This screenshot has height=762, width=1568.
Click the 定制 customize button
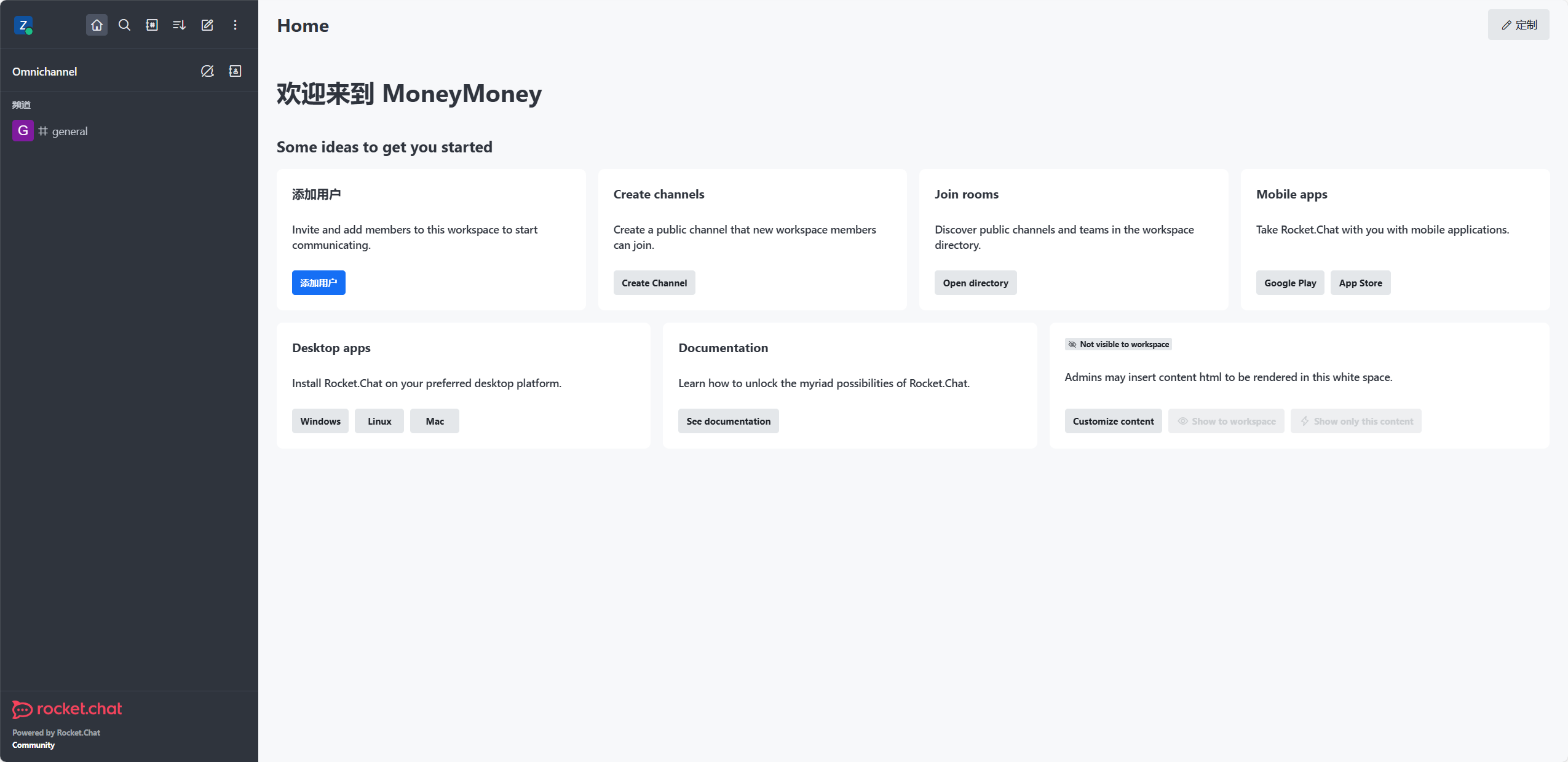[1518, 25]
